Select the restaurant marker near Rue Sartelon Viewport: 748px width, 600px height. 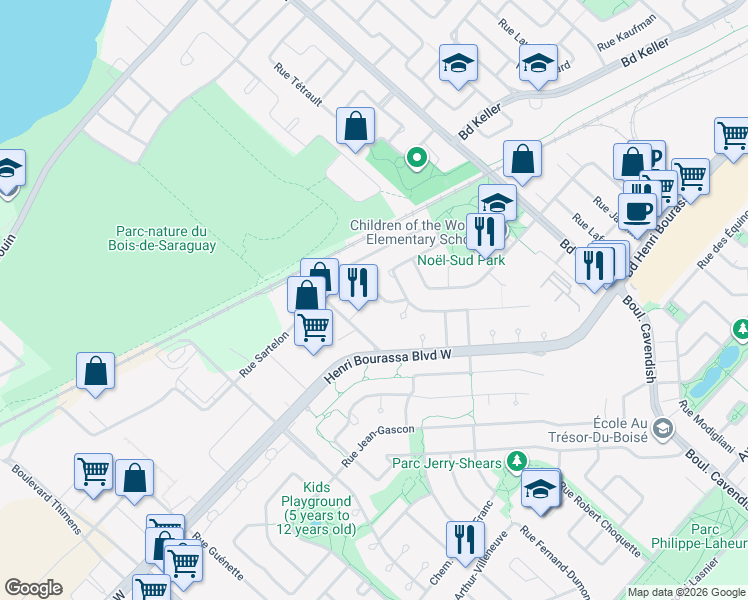pos(358,285)
